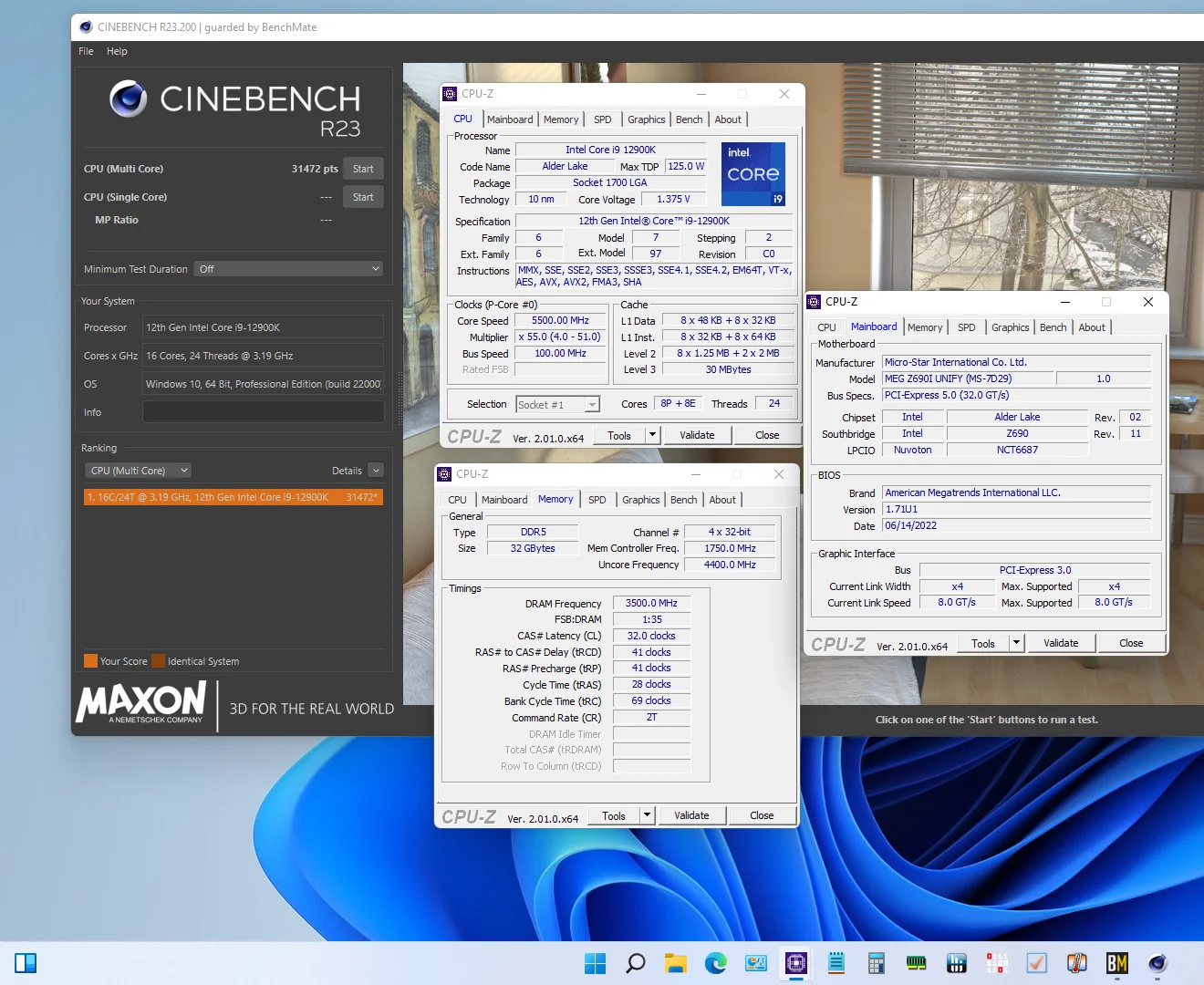
Task: Click the Cinebench Info input field
Action: [x=263, y=412]
